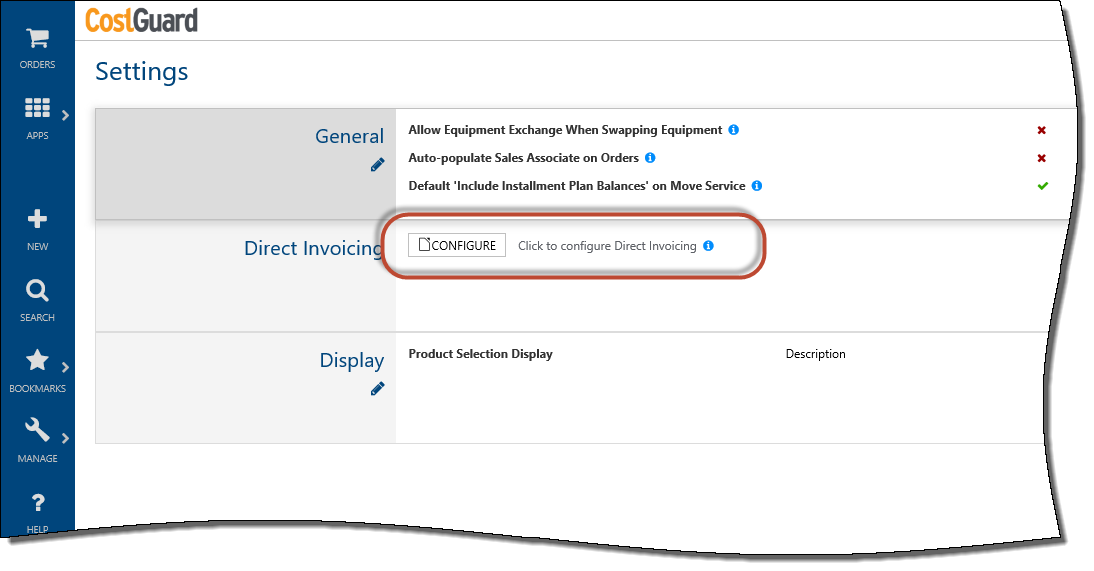Toggle red X for Auto-populate Sales Associate

point(1042,158)
